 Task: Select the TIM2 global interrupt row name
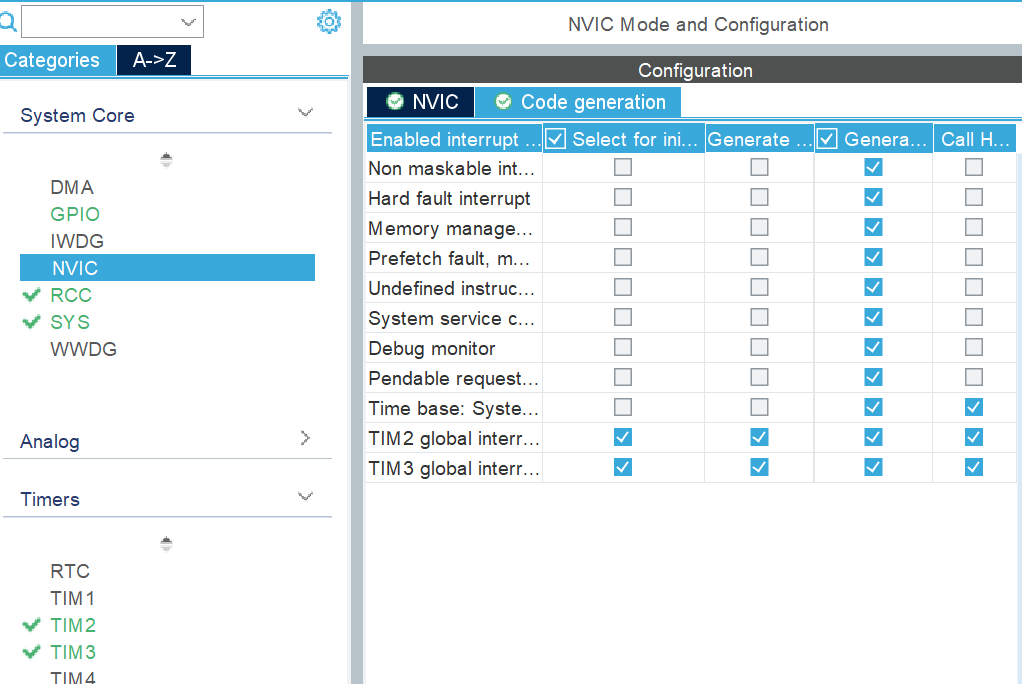[x=454, y=439]
